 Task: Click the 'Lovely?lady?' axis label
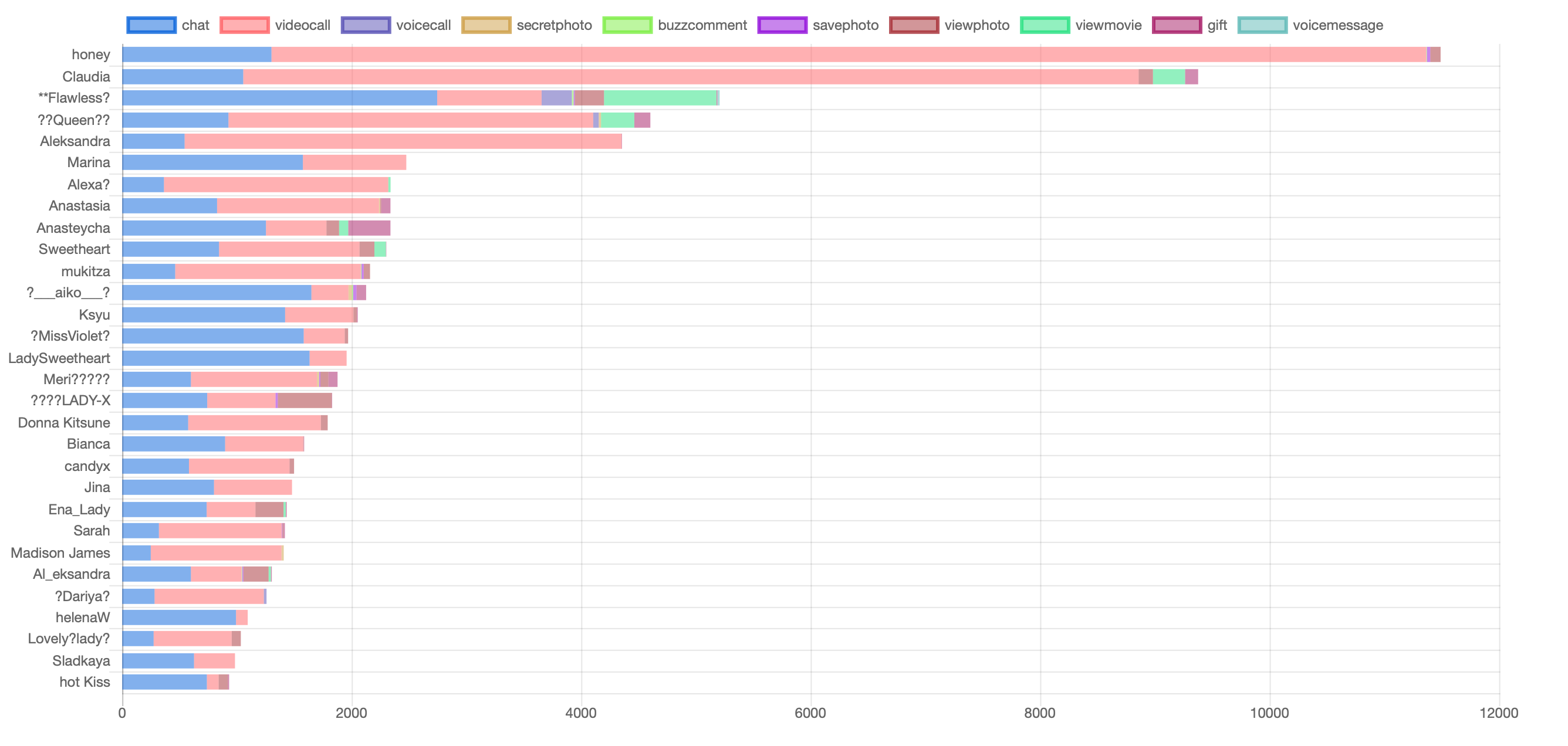tap(69, 639)
